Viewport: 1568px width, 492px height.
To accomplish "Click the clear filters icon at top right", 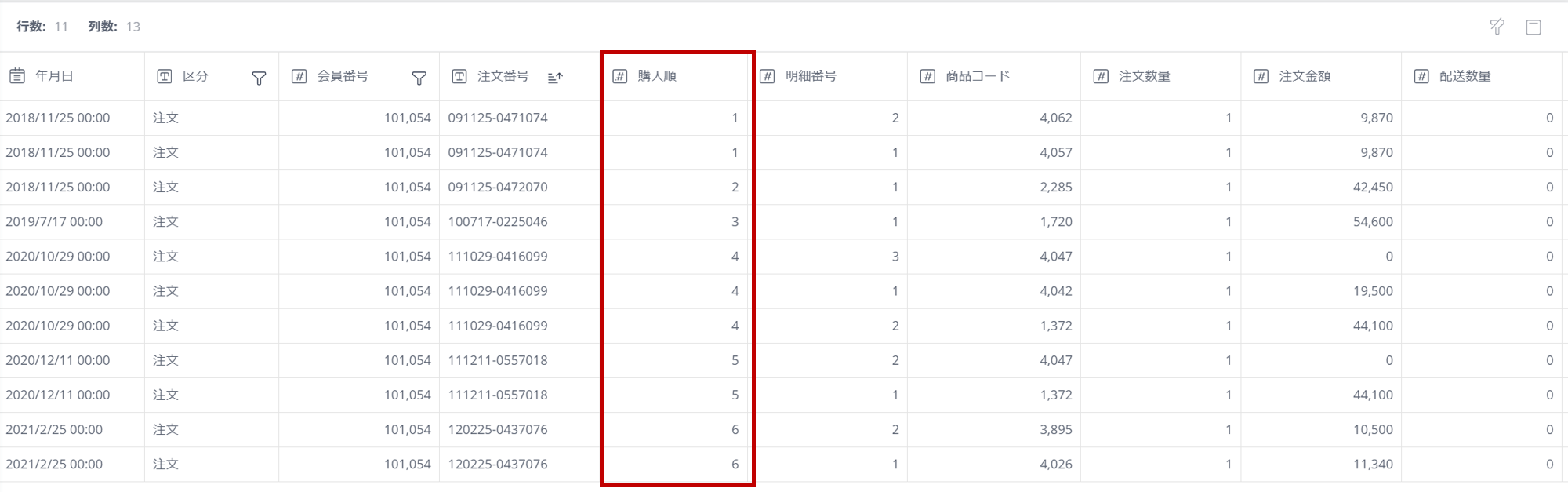I will tap(1497, 27).
